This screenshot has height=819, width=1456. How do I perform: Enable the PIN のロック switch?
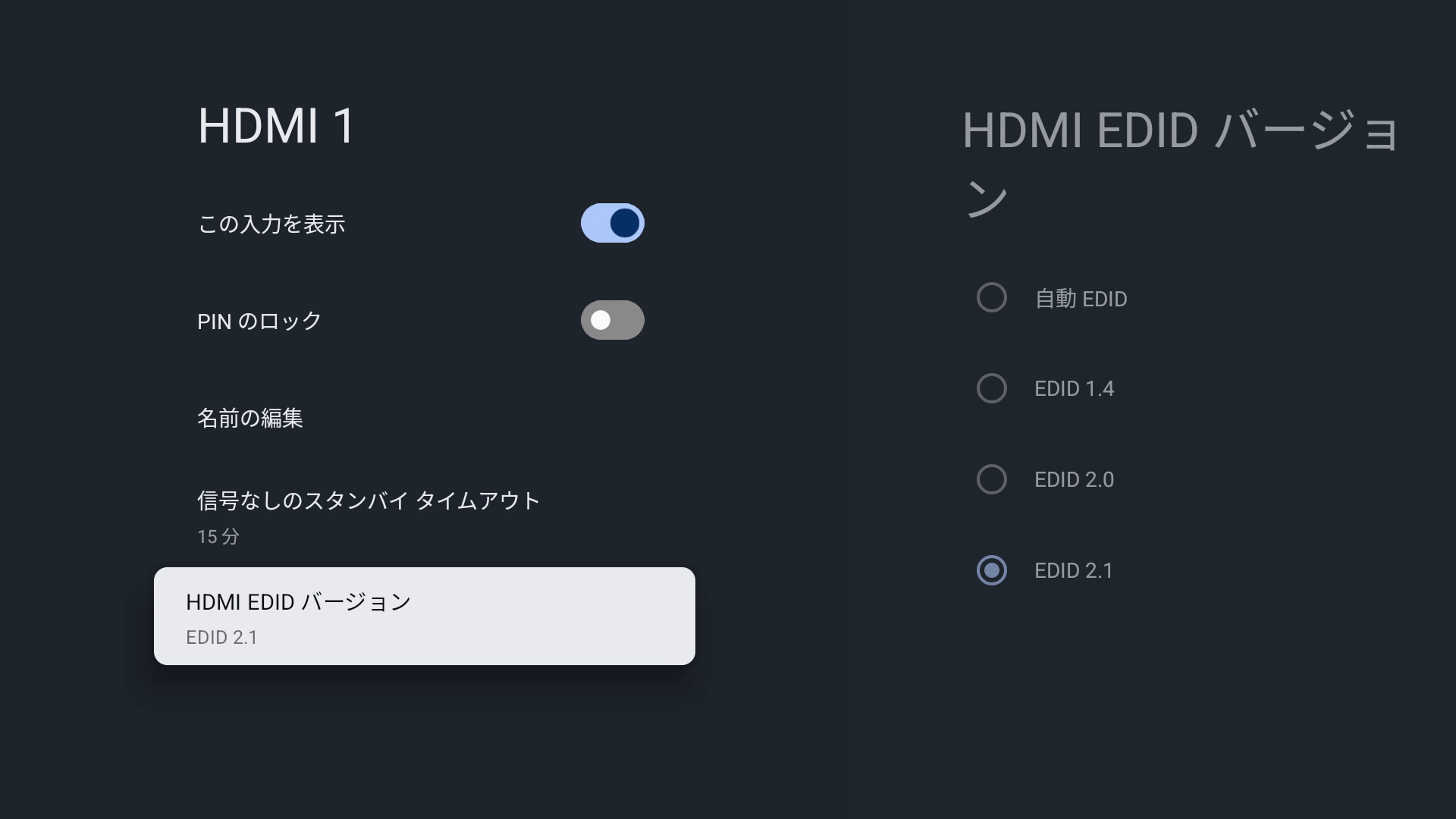tap(612, 320)
